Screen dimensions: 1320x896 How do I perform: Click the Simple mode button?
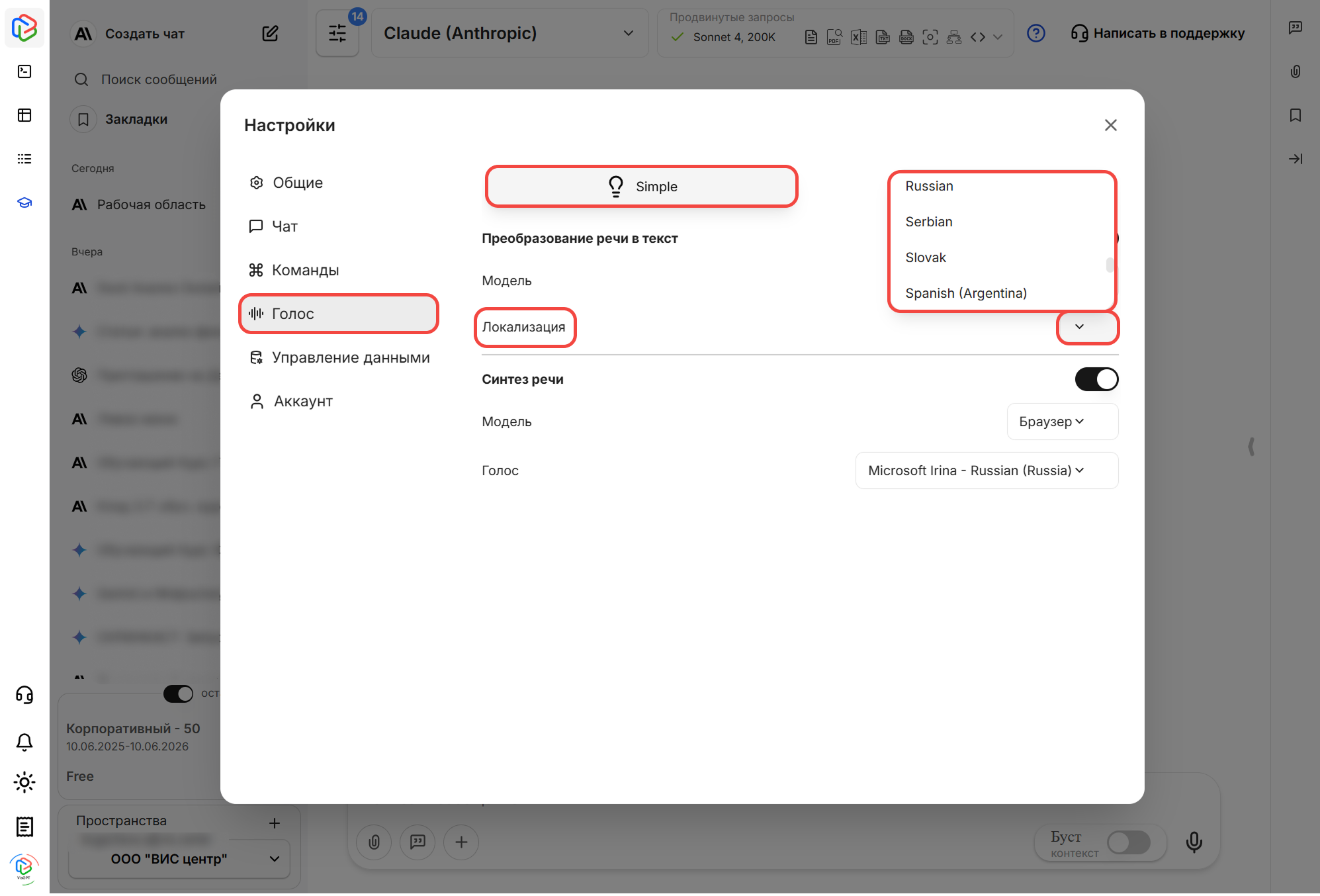click(642, 187)
